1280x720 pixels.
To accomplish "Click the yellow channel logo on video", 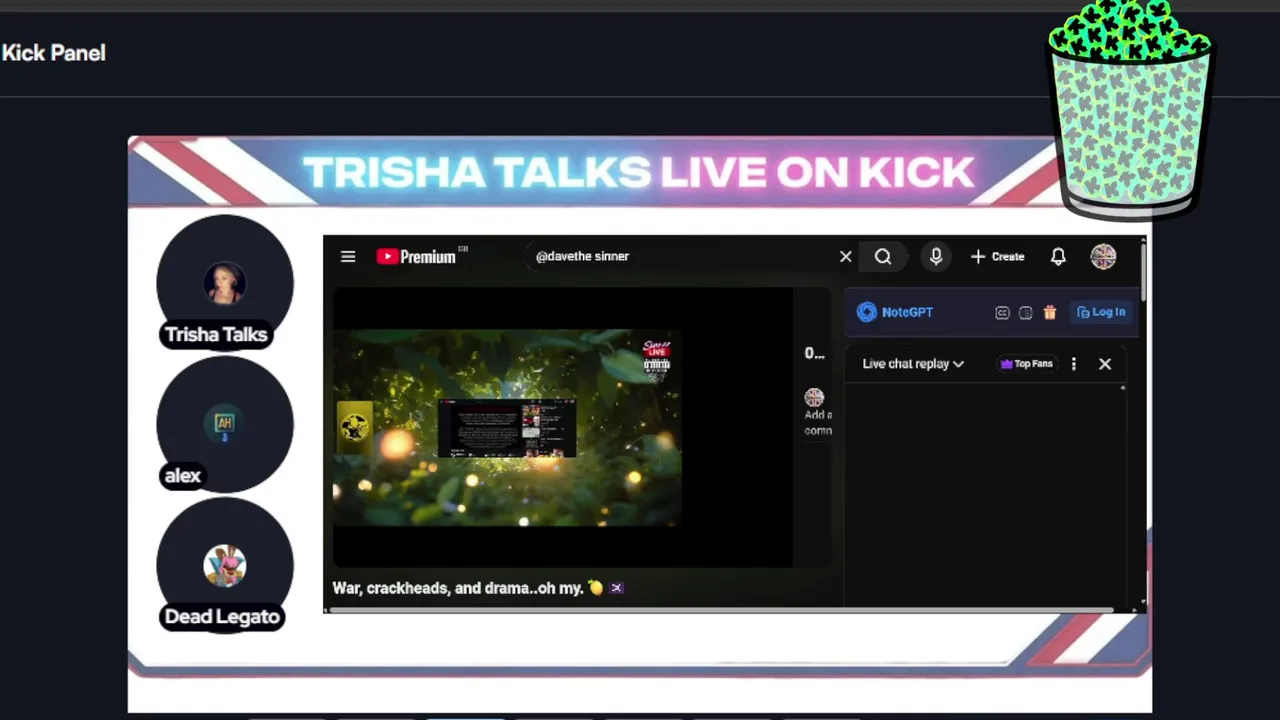I will (354, 427).
